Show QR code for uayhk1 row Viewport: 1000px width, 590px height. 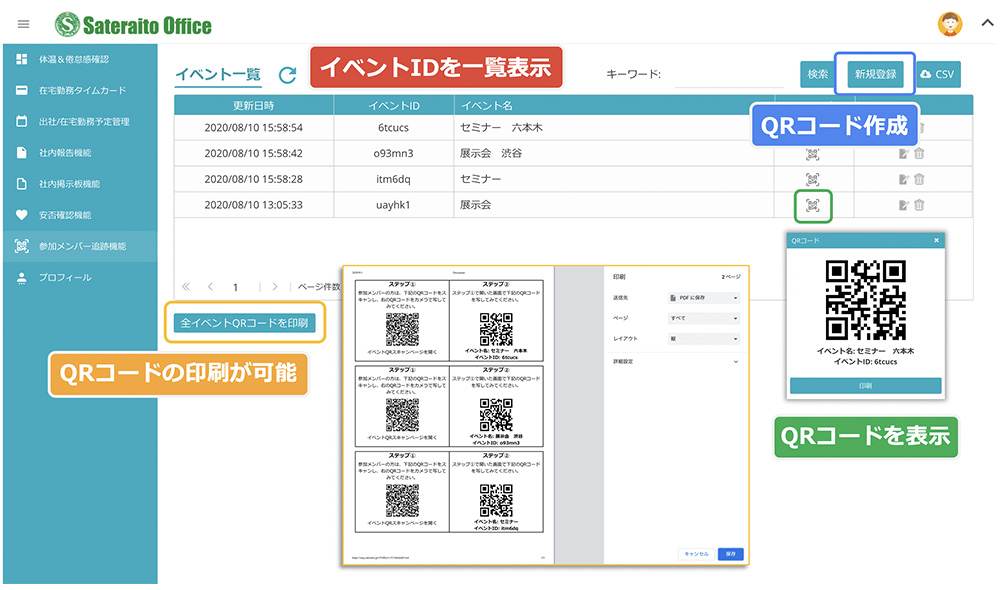click(812, 205)
